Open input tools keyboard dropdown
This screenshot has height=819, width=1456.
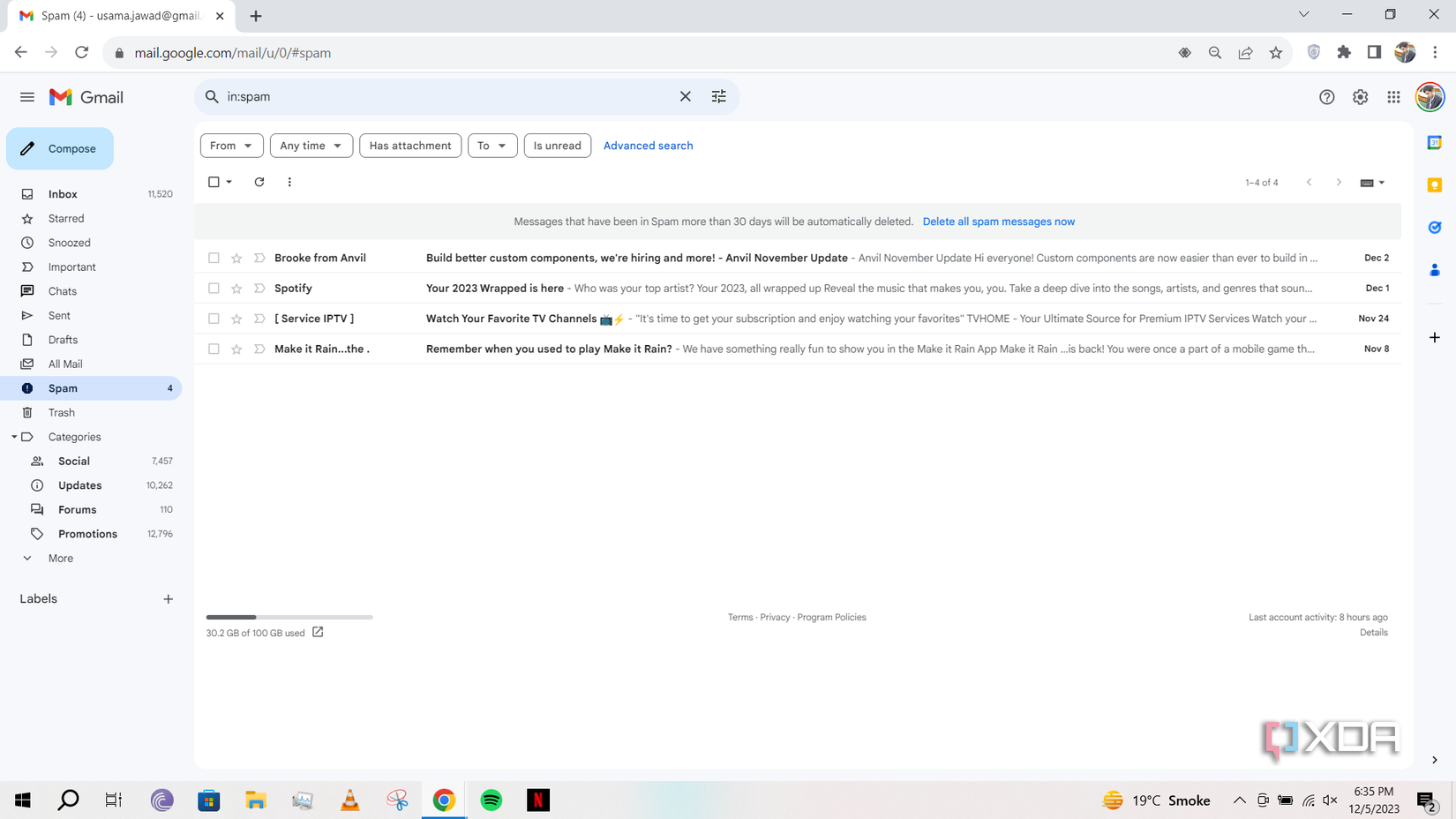click(1372, 183)
